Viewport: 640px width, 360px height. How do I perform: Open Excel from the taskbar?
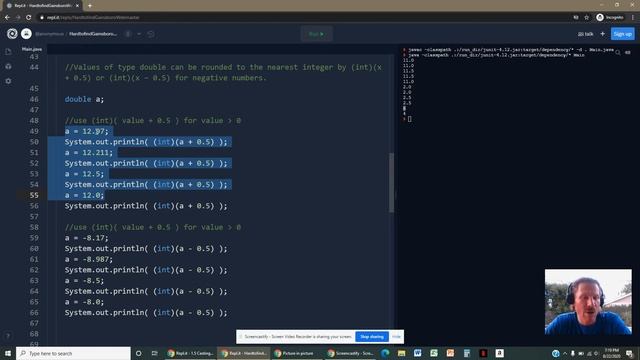pos(434,353)
